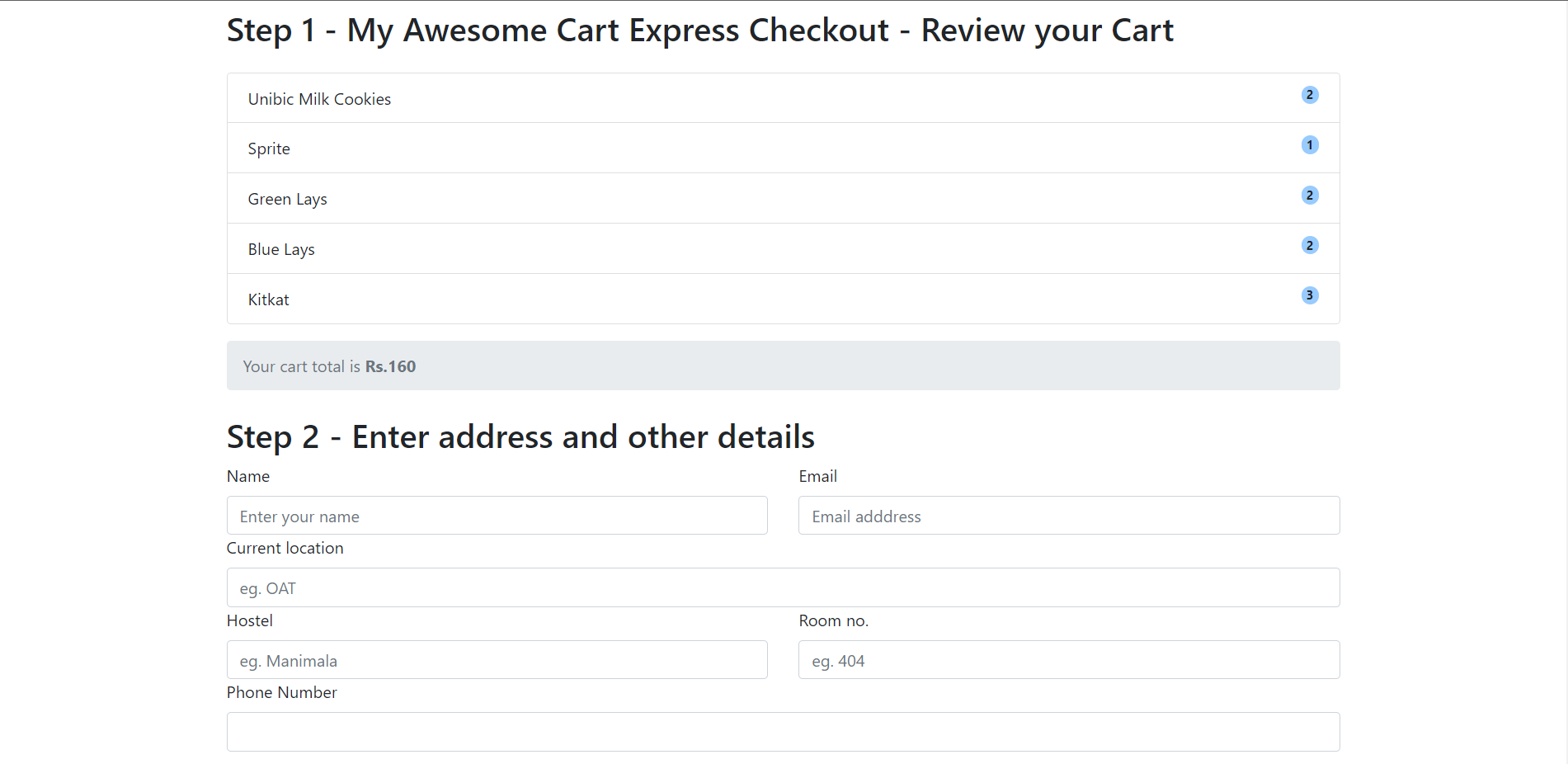
Task: Focus the Hostel input field
Action: click(497, 660)
